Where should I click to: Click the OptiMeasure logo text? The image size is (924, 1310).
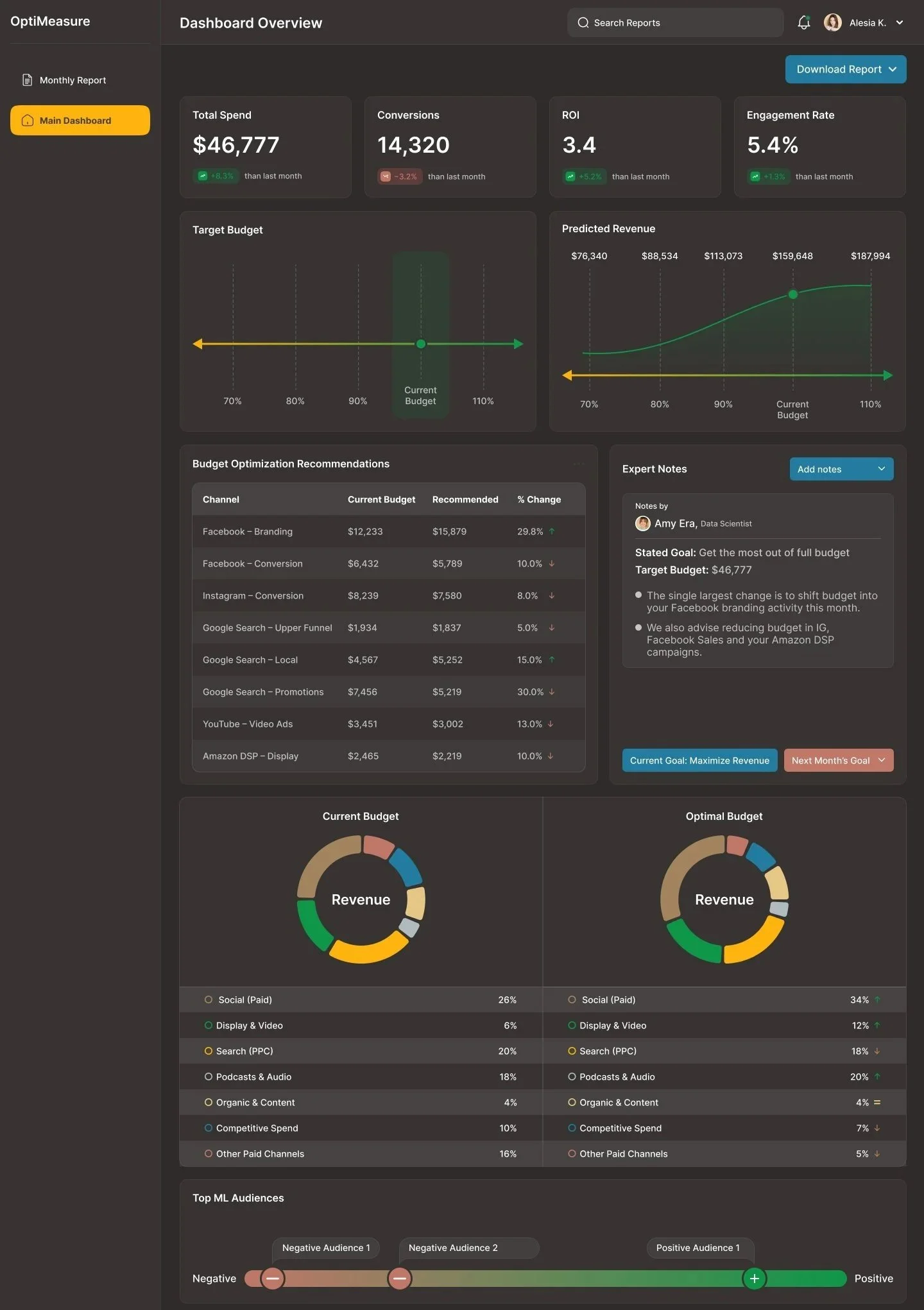point(50,21)
